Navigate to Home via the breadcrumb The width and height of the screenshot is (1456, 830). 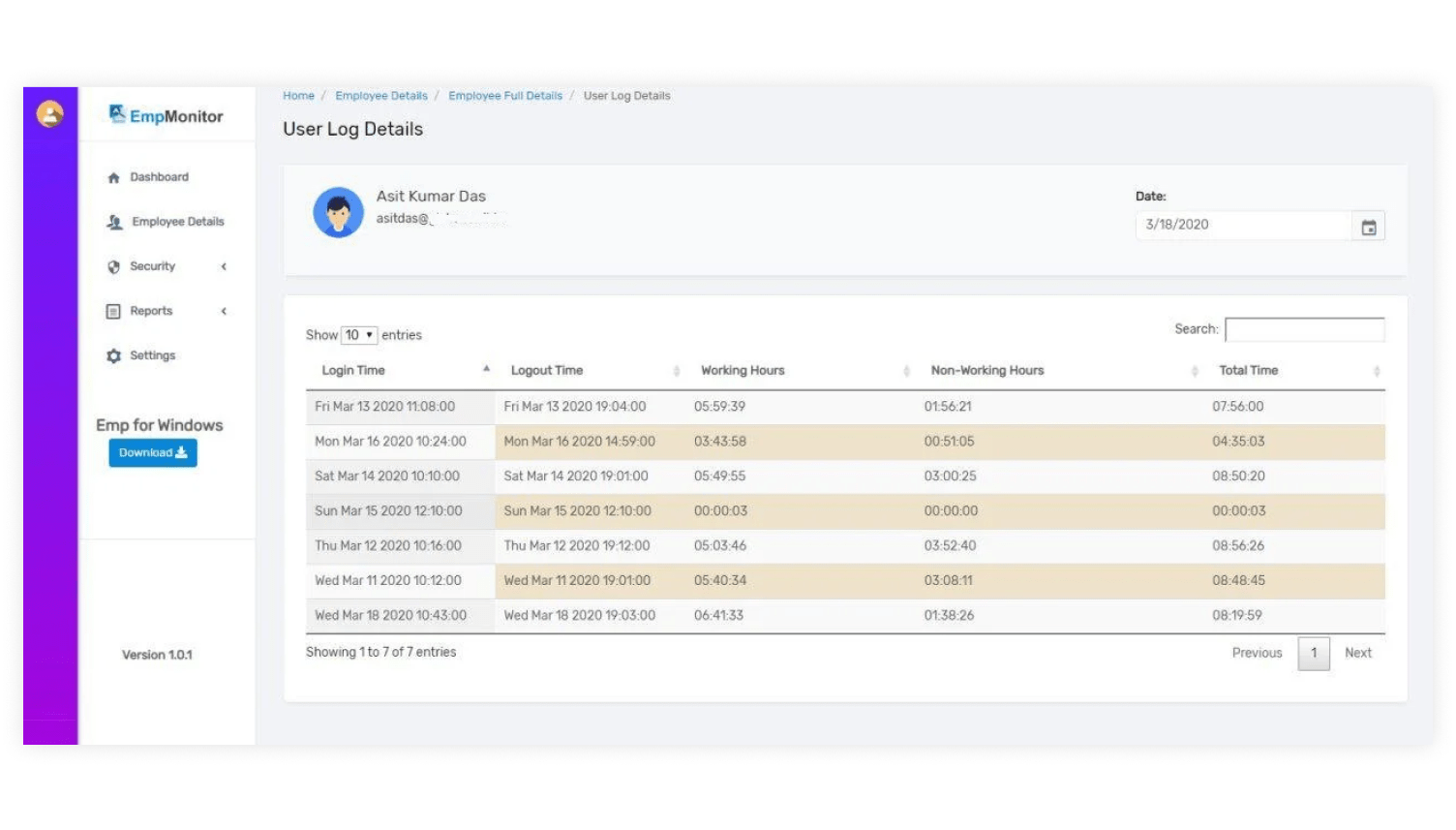coord(298,95)
